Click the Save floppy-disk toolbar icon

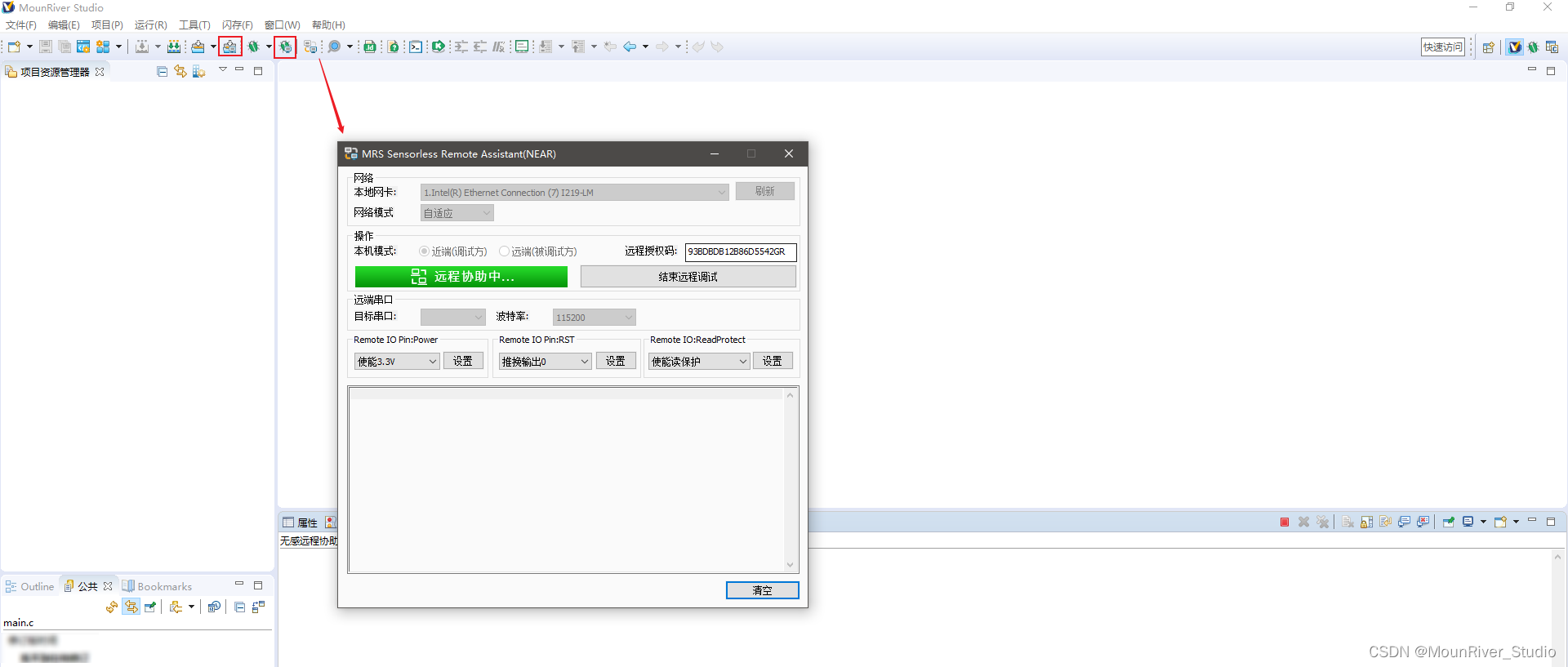pos(46,47)
